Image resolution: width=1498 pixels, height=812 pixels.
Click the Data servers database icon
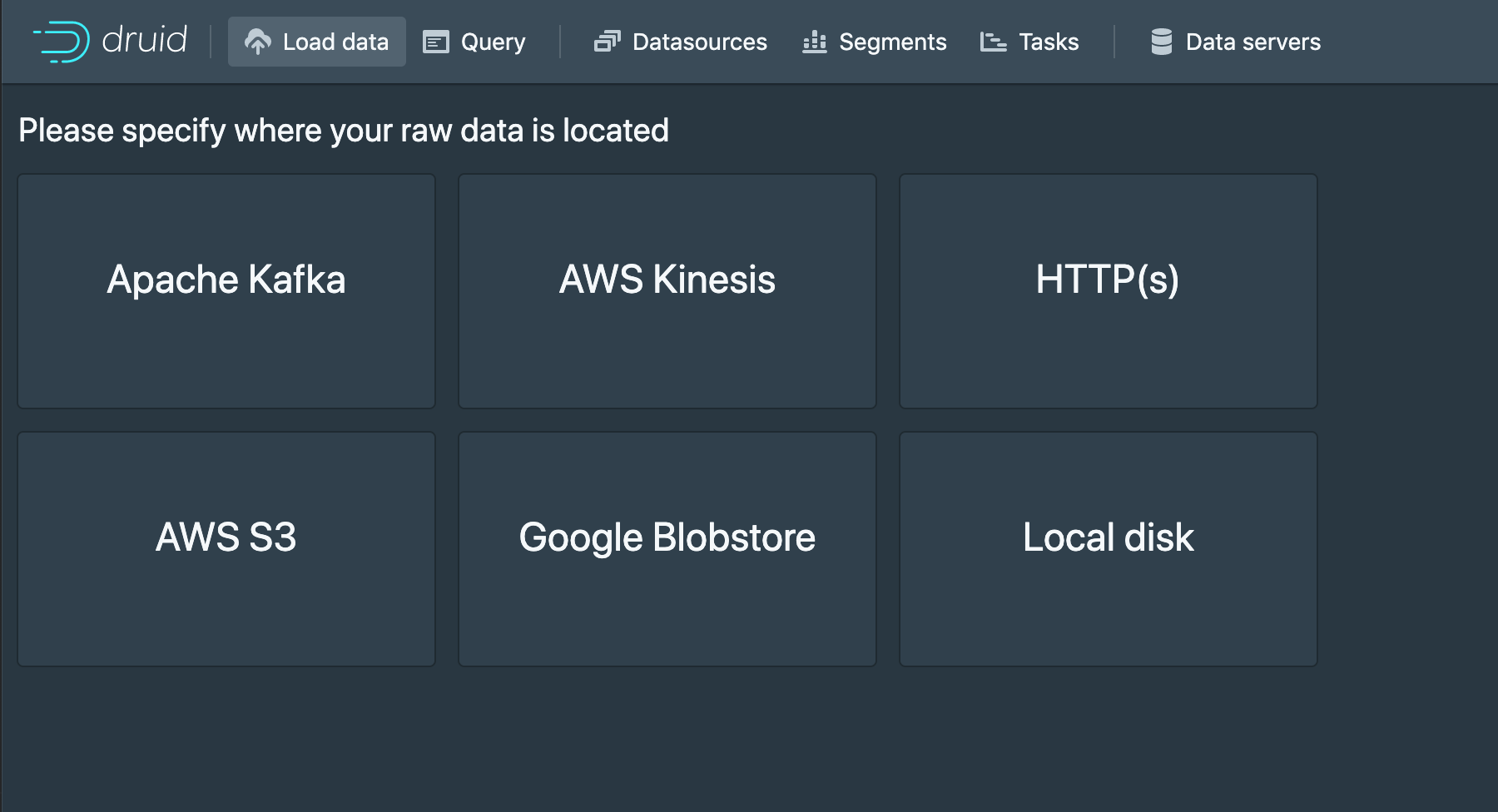tap(1162, 42)
